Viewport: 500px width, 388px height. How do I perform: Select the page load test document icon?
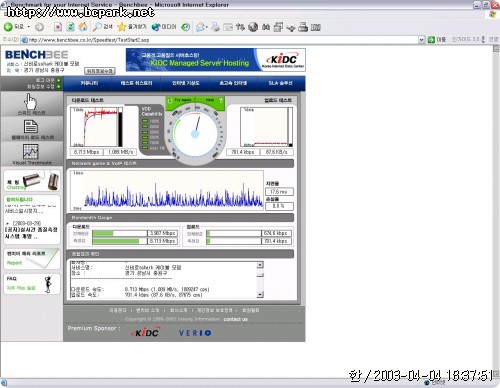31,127
